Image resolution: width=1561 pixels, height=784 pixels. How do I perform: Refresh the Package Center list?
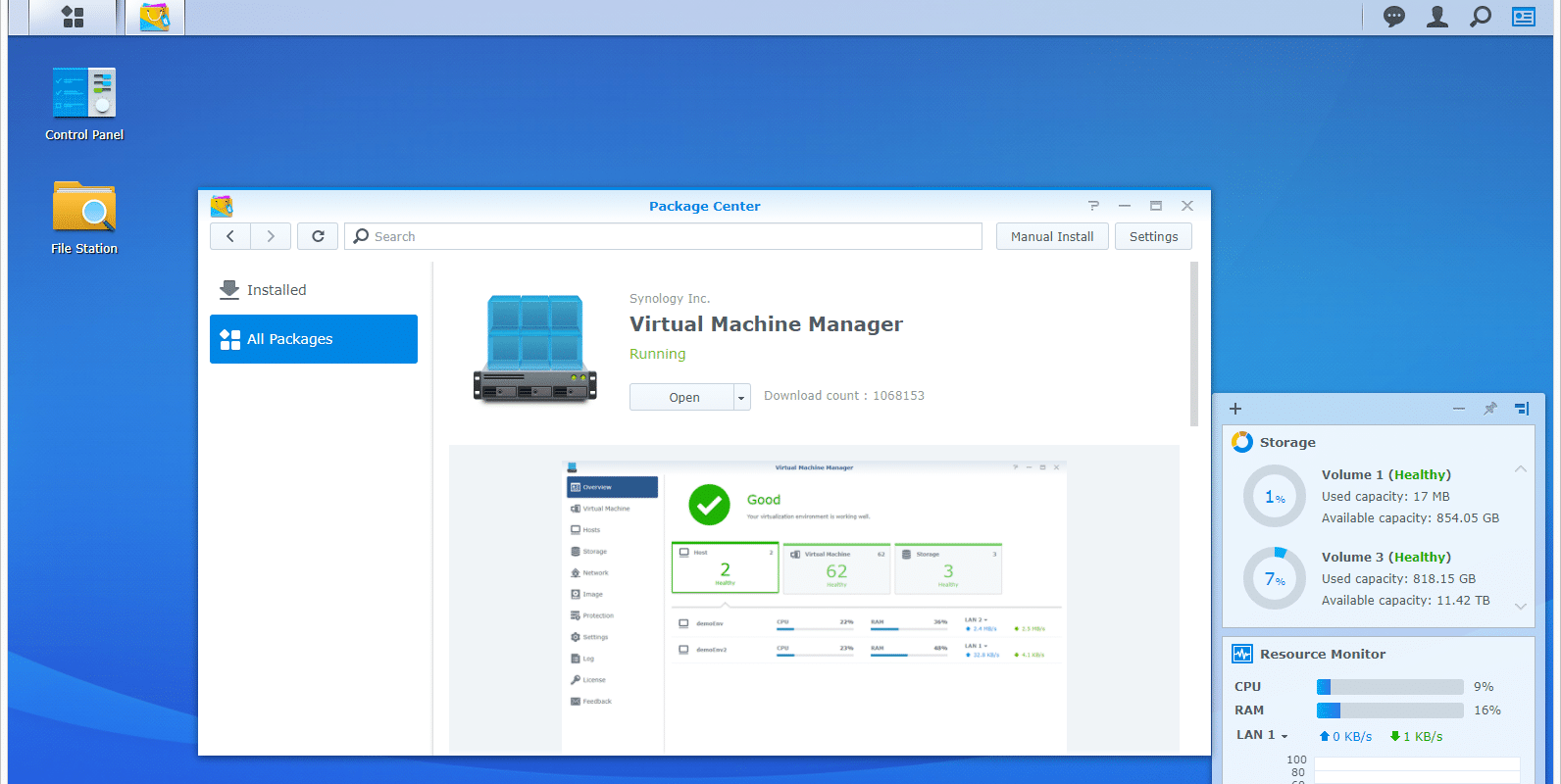[x=318, y=236]
